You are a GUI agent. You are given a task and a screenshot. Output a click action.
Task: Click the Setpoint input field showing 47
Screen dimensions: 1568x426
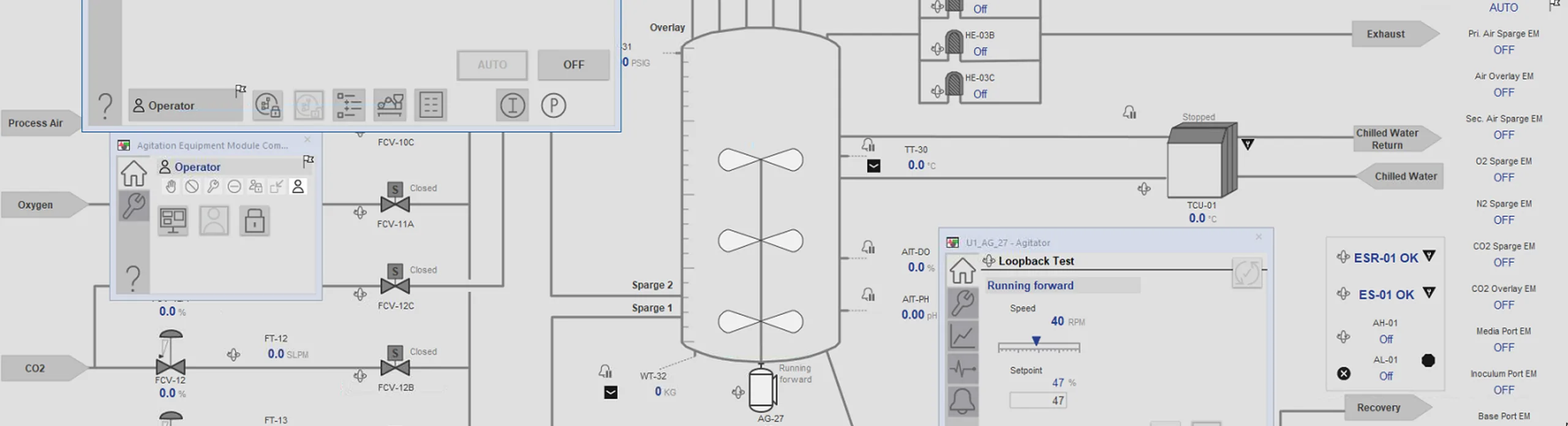point(1039,400)
